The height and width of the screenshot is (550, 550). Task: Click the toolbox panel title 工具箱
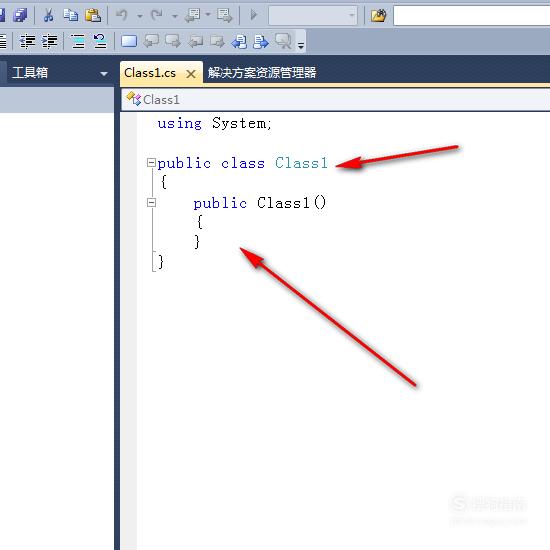pos(30,73)
